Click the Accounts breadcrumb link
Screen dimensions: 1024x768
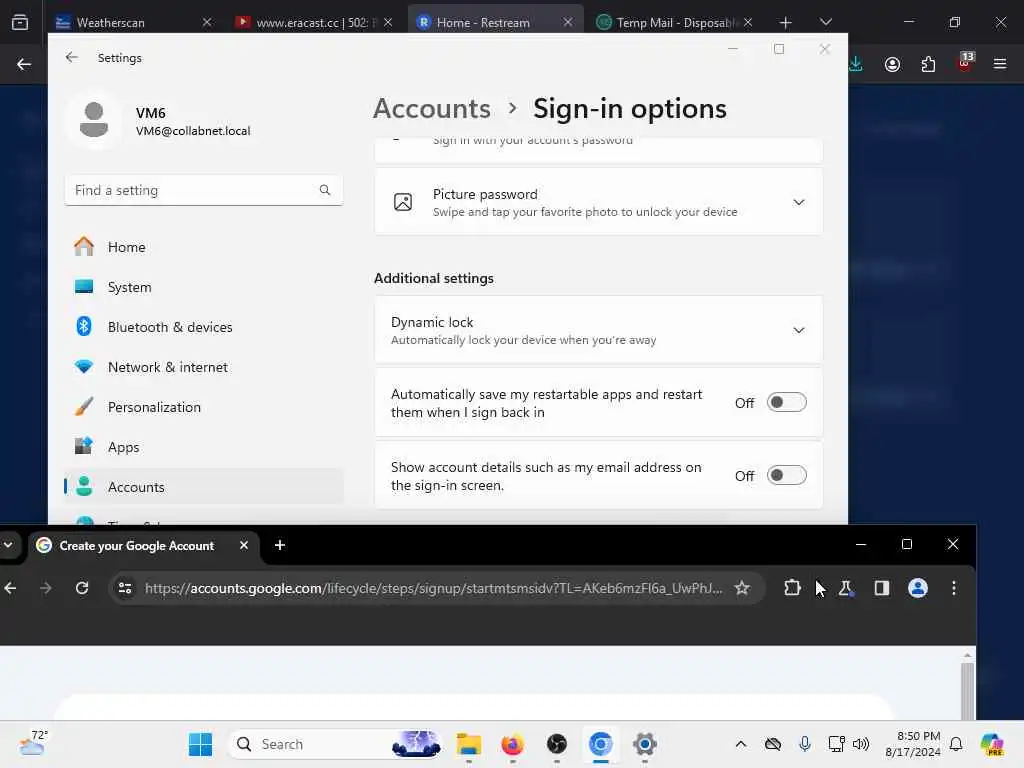click(432, 108)
